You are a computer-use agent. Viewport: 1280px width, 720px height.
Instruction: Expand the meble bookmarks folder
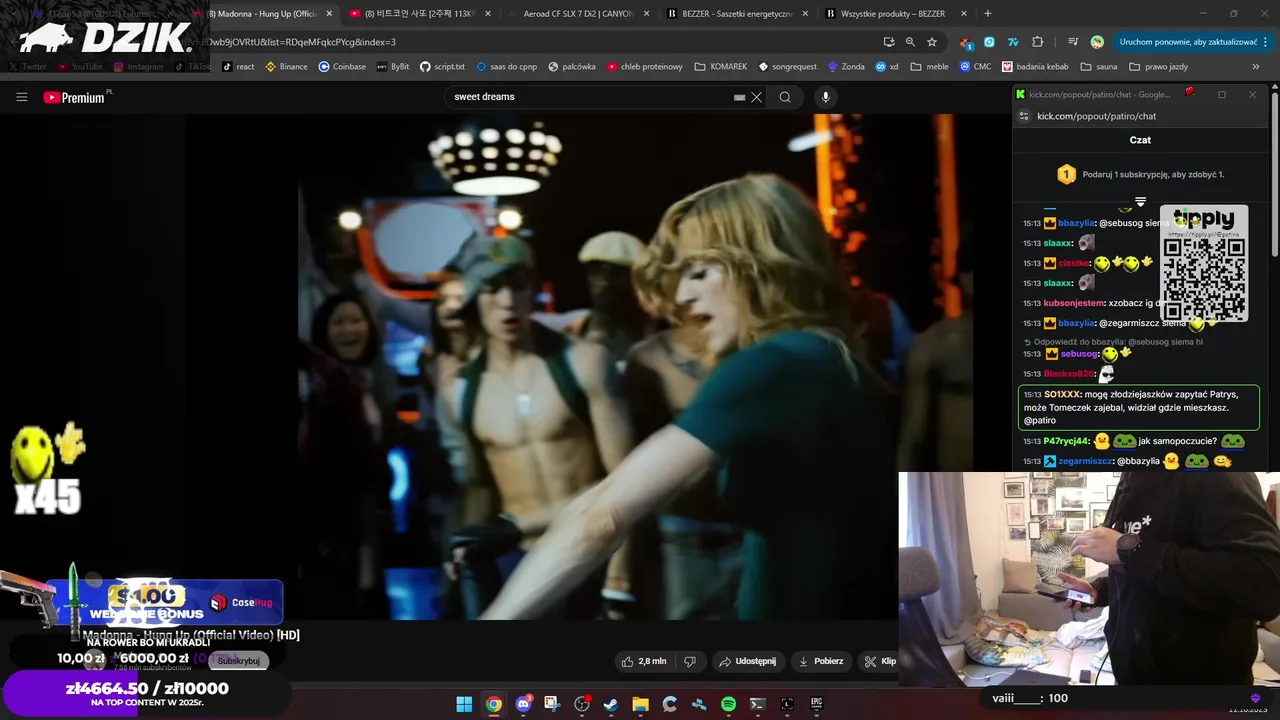tap(929, 67)
